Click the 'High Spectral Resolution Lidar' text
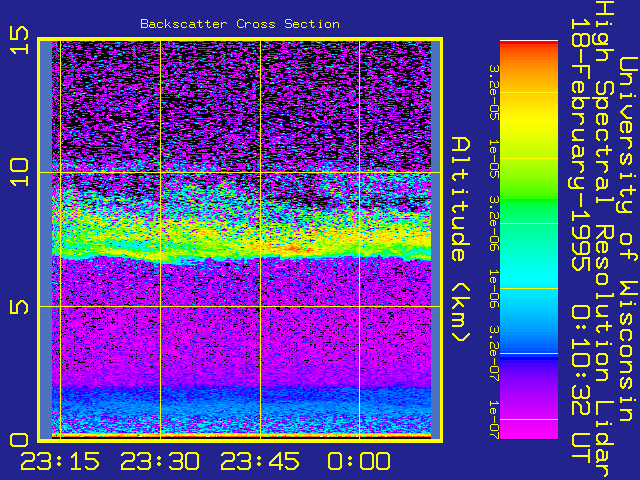Viewport: 640px width, 480px height. tap(604, 240)
